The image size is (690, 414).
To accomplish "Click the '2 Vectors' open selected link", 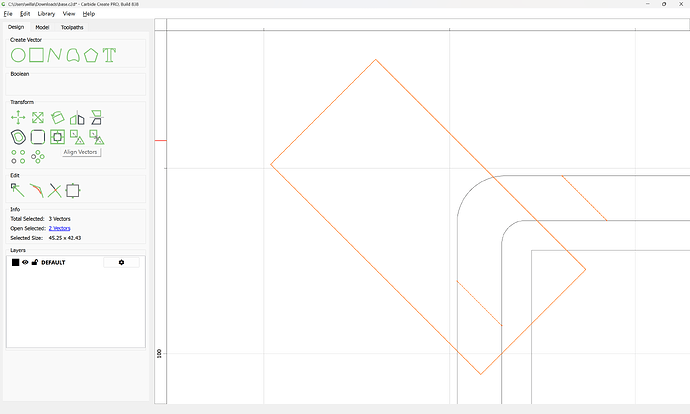I will pyautogui.click(x=60, y=228).
